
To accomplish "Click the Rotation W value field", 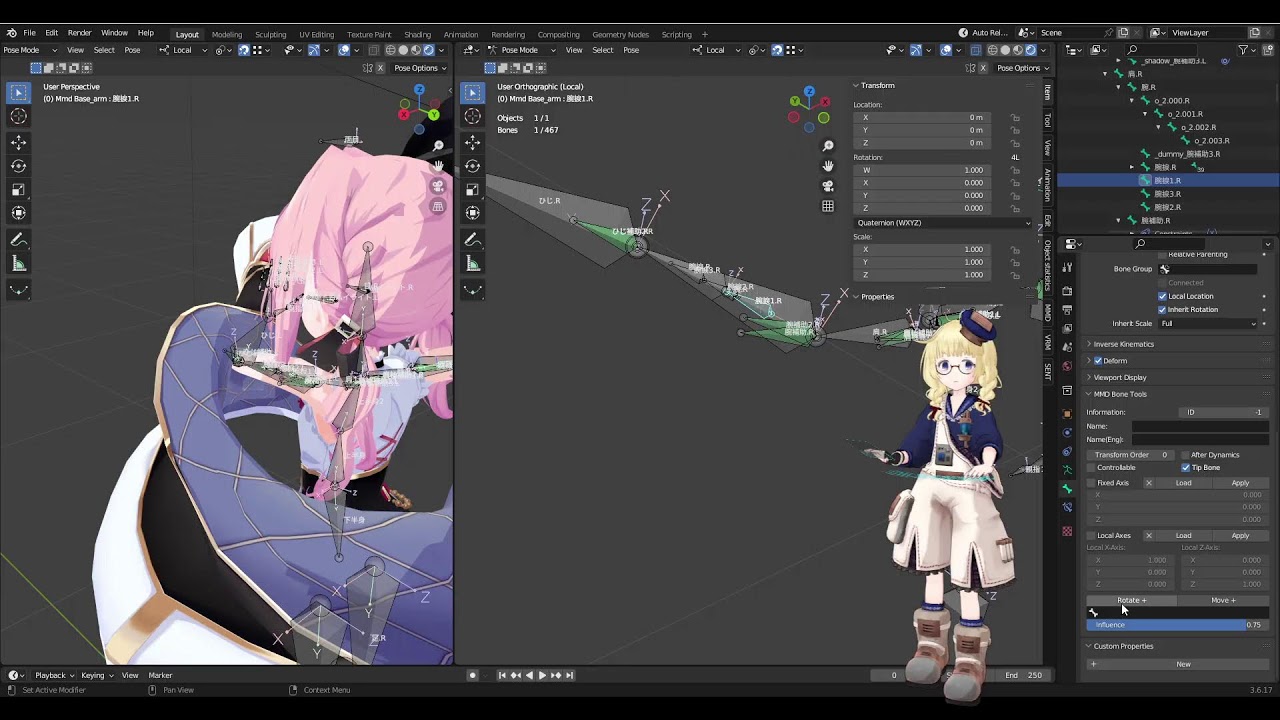I will point(924,170).
